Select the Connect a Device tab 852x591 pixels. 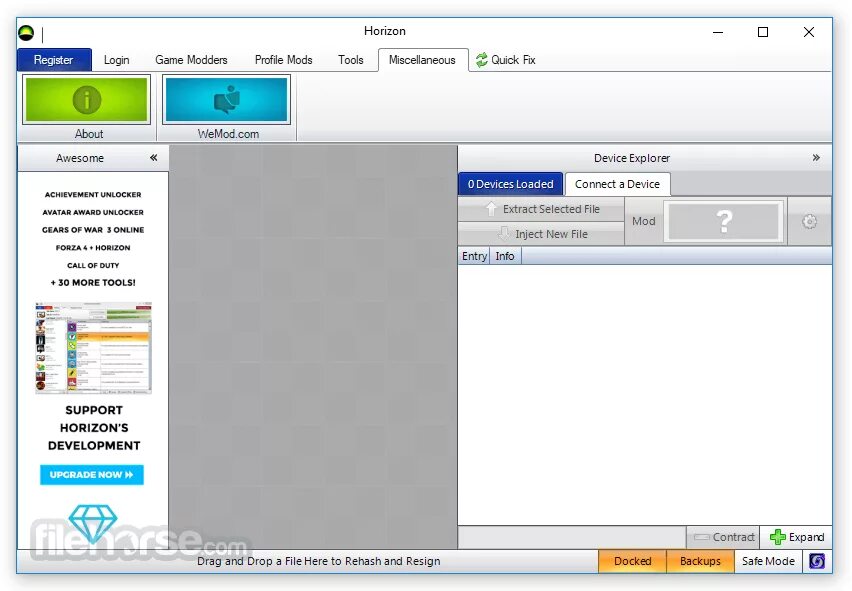[618, 184]
